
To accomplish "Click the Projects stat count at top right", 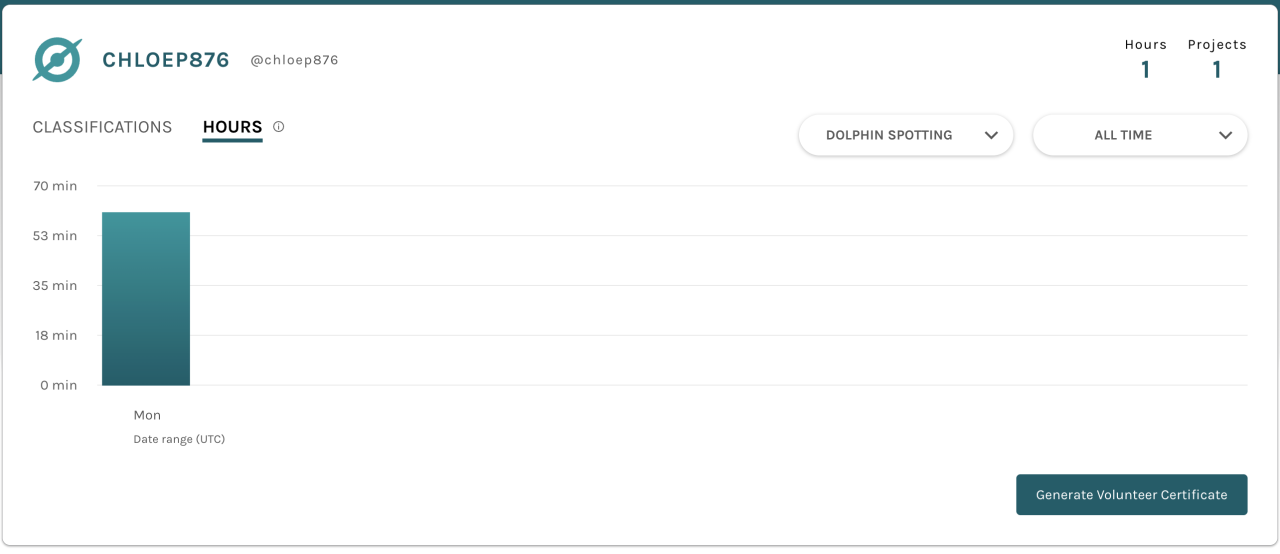I will click(1216, 70).
